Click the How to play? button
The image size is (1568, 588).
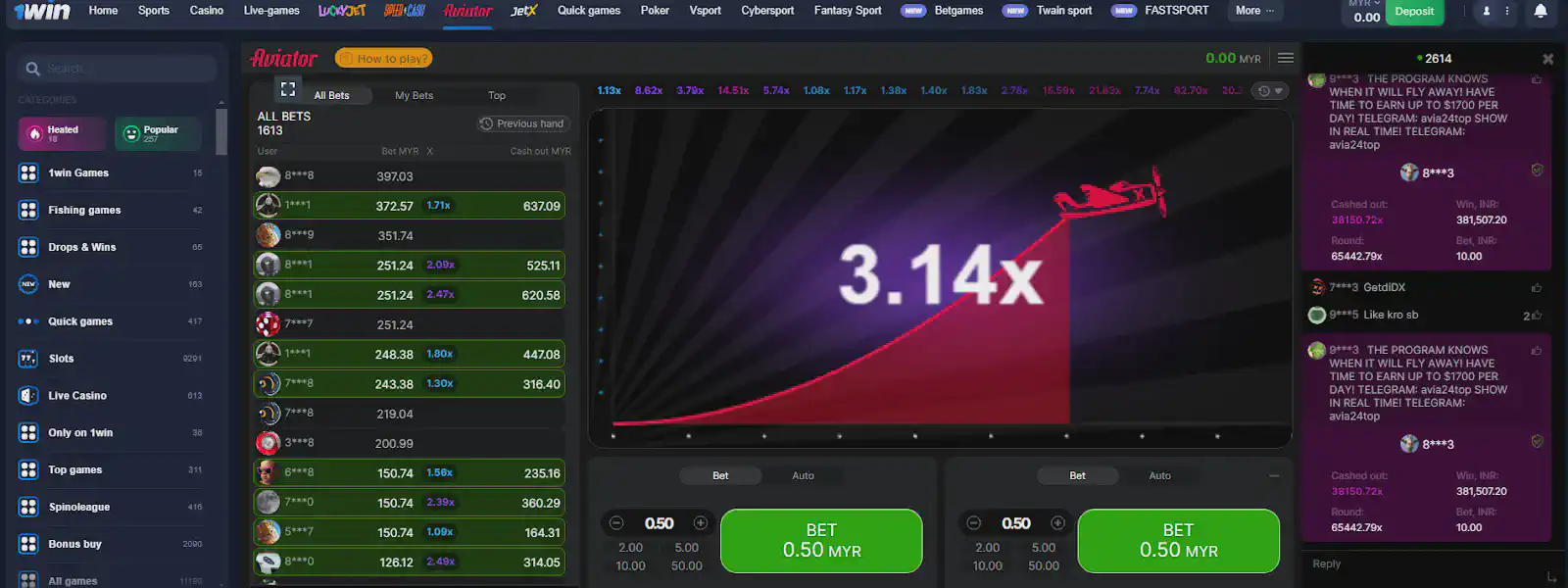tap(383, 59)
